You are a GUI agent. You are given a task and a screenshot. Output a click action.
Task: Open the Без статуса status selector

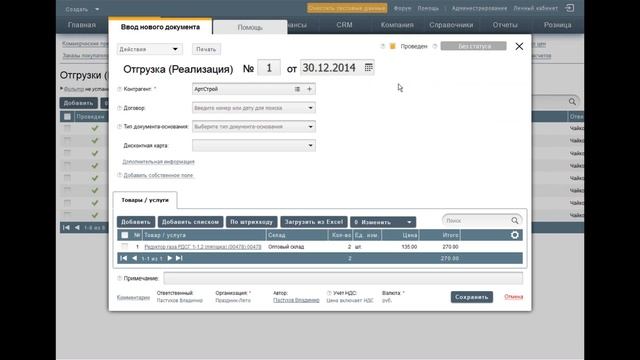[473, 46]
